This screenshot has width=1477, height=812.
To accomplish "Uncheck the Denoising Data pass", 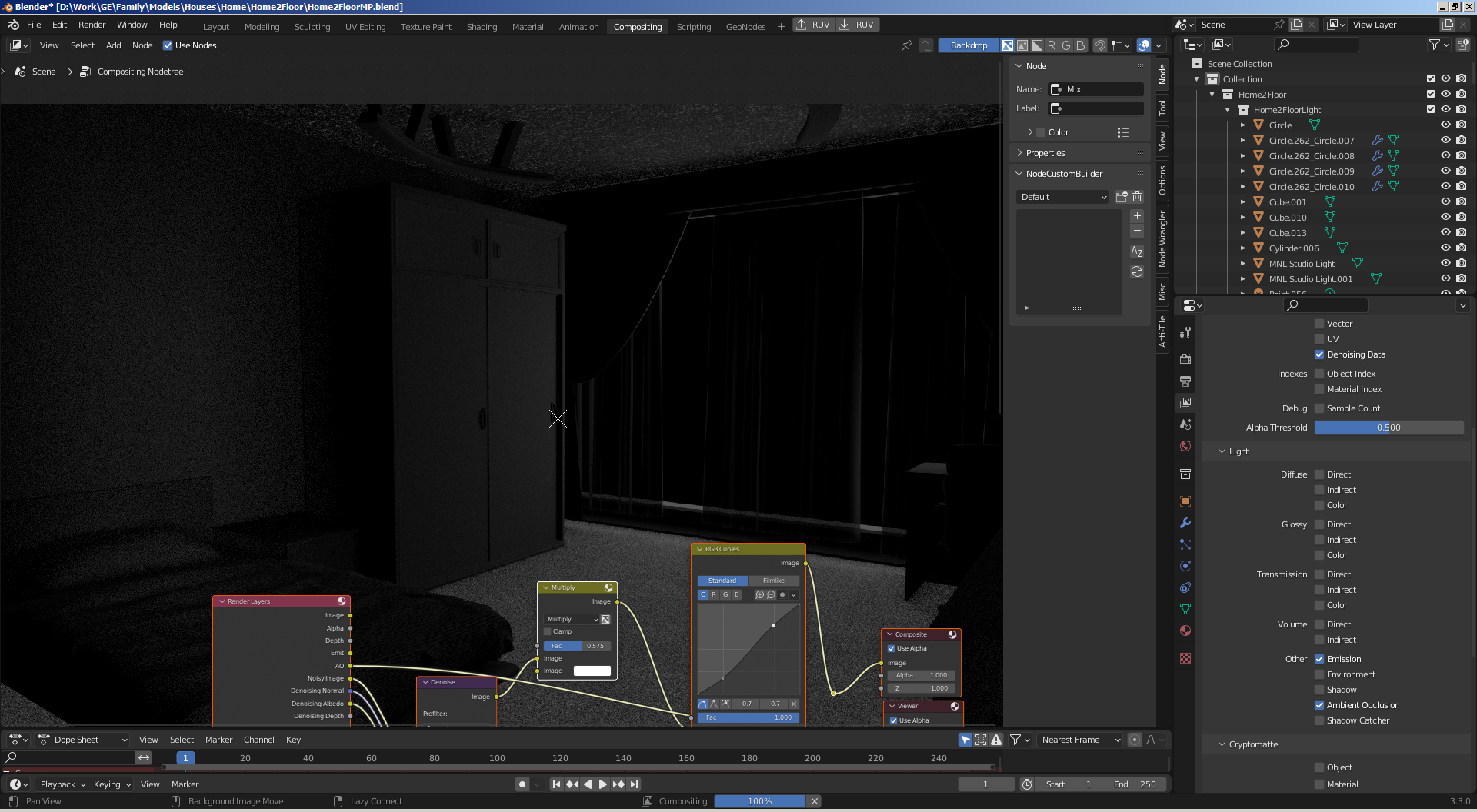I will pos(1319,354).
